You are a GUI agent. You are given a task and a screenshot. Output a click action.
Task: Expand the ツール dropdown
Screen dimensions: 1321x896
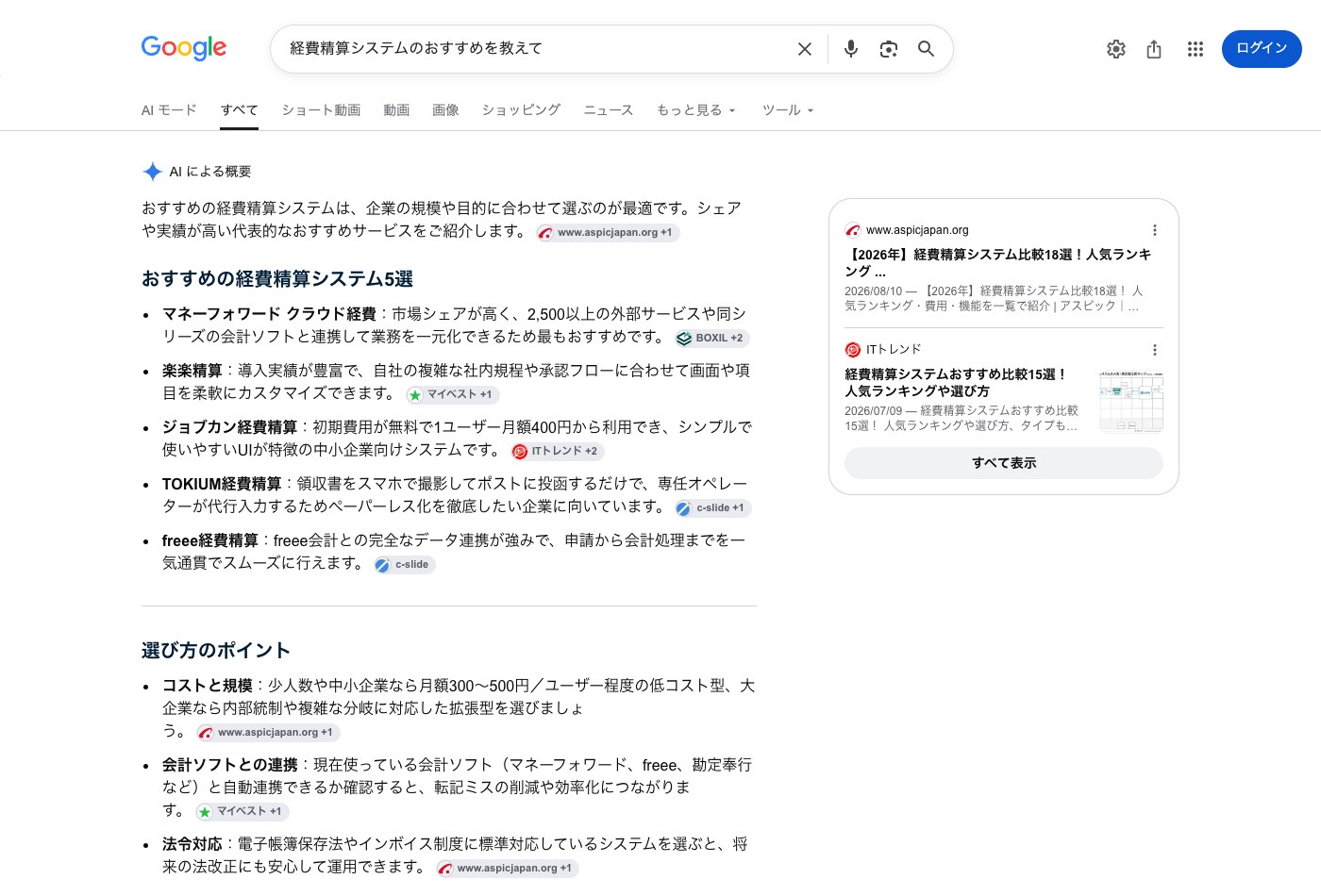pyautogui.click(x=788, y=110)
